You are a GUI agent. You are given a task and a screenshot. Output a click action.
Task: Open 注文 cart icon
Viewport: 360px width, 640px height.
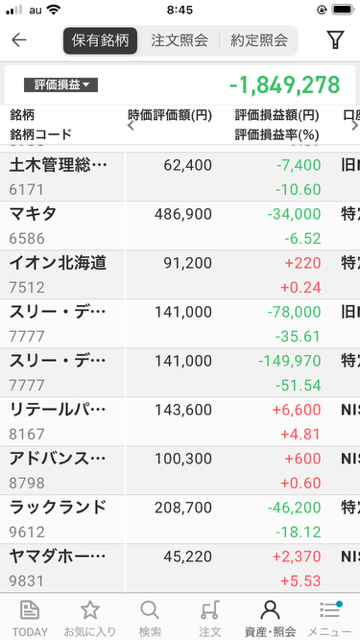(x=210, y=610)
